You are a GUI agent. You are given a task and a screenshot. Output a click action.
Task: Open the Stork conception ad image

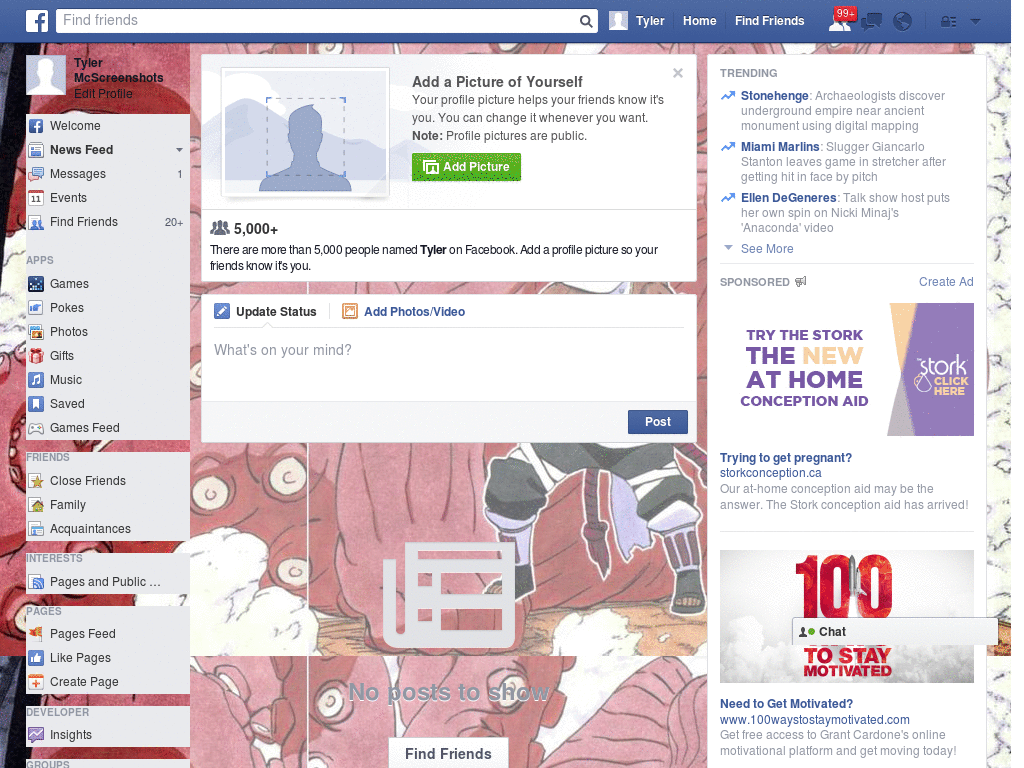coord(846,370)
